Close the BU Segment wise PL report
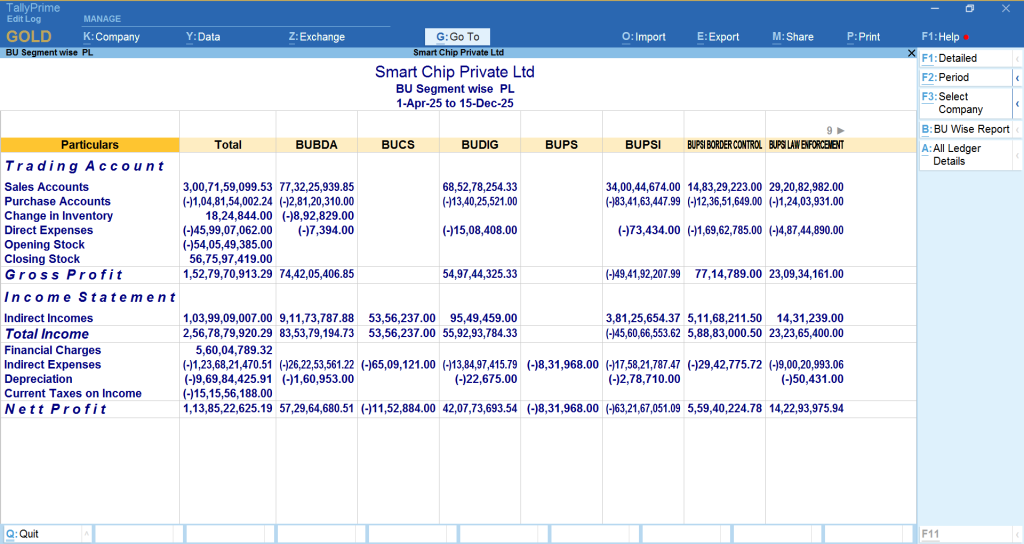This screenshot has height=544, width=1024. tap(911, 52)
